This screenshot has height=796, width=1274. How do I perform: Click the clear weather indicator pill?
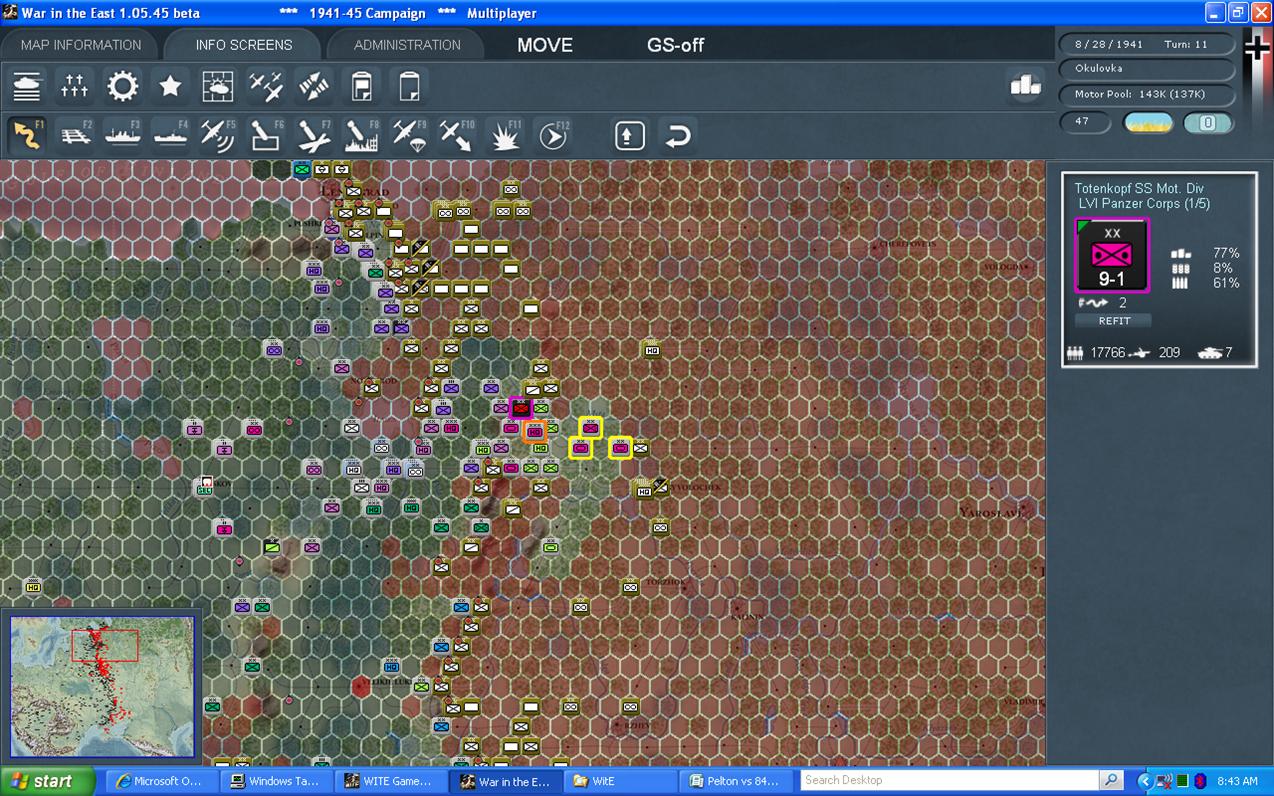(1148, 123)
